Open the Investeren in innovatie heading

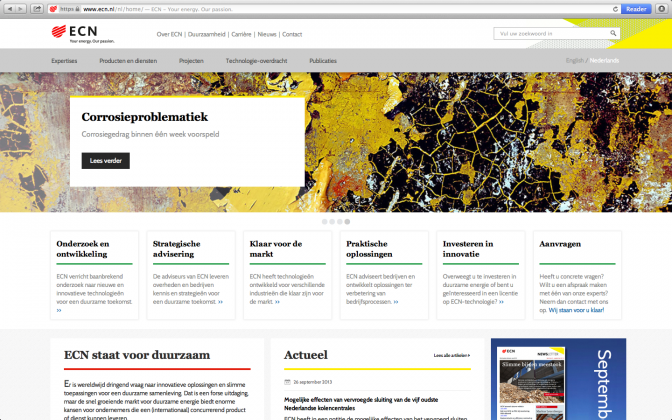pos(468,249)
